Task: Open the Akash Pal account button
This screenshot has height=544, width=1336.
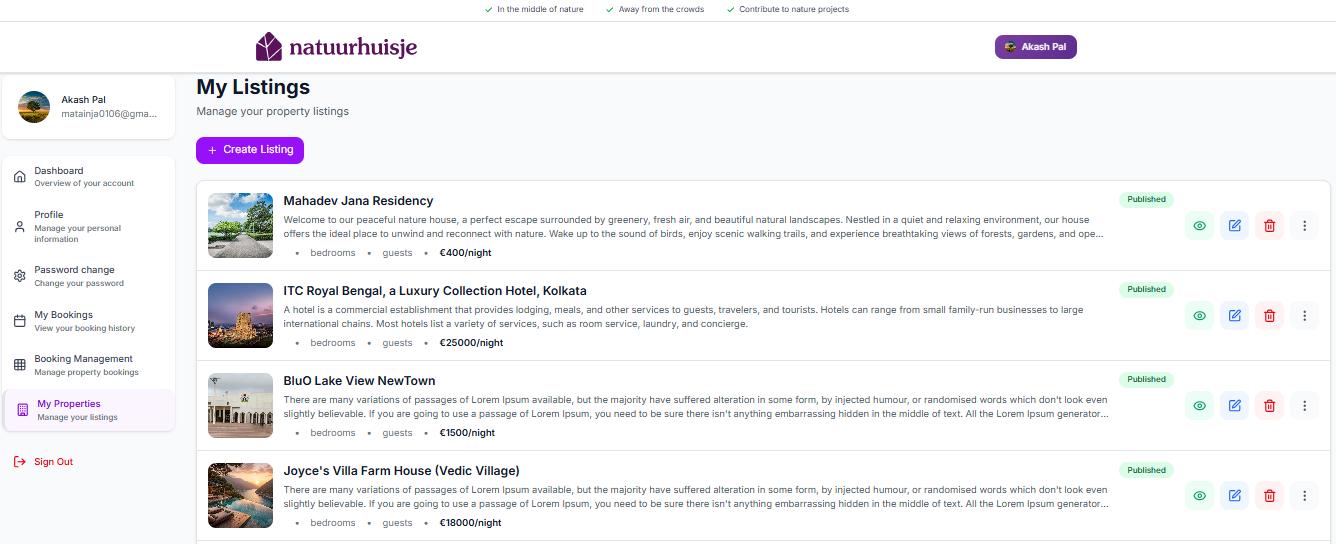Action: 1035,47
